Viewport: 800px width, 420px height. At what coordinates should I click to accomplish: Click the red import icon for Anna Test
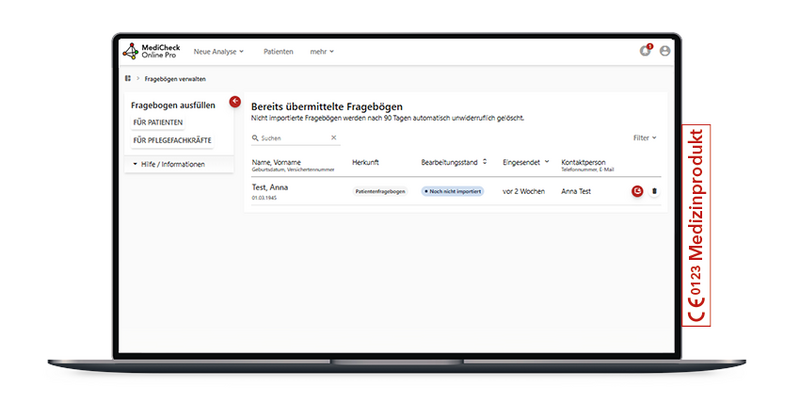pos(637,191)
